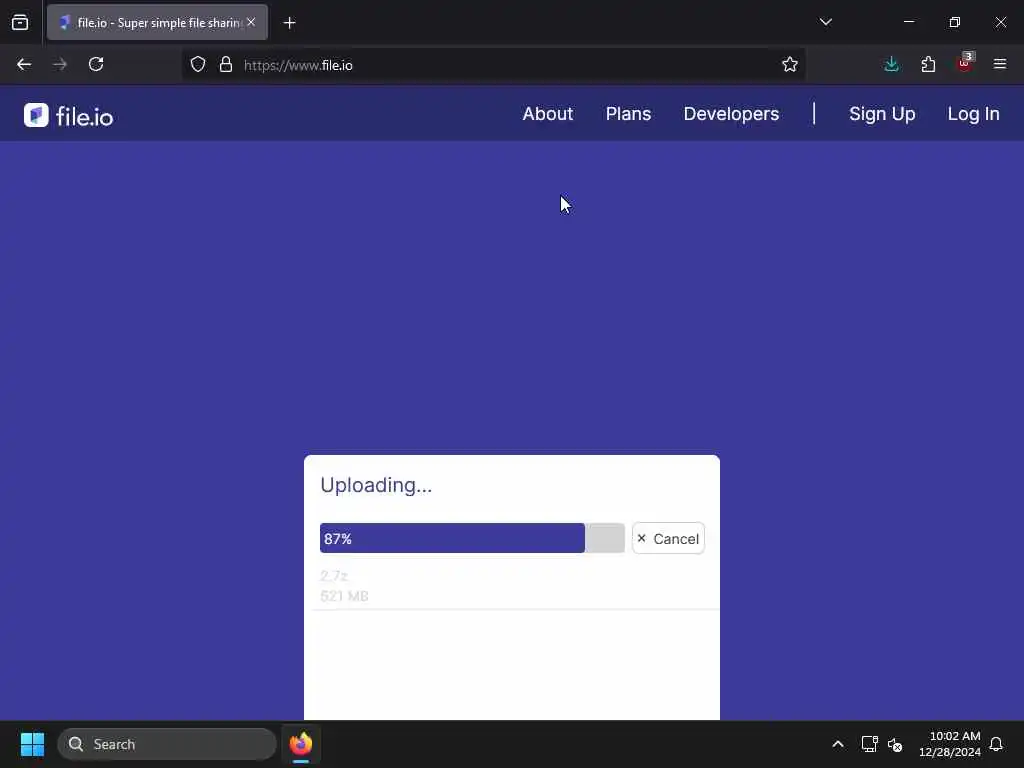View site security padlock info

[226, 65]
